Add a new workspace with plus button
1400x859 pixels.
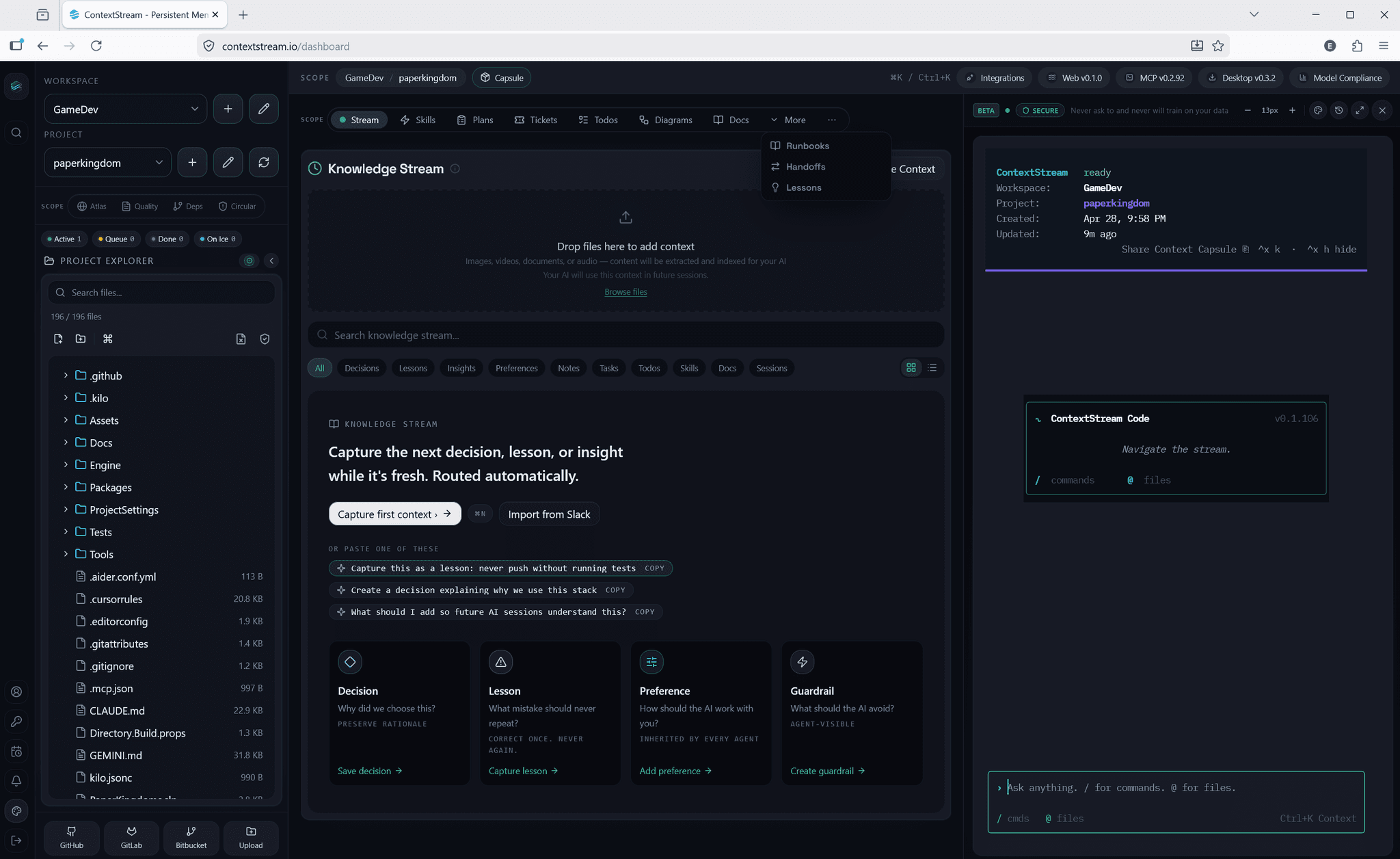tap(228, 109)
